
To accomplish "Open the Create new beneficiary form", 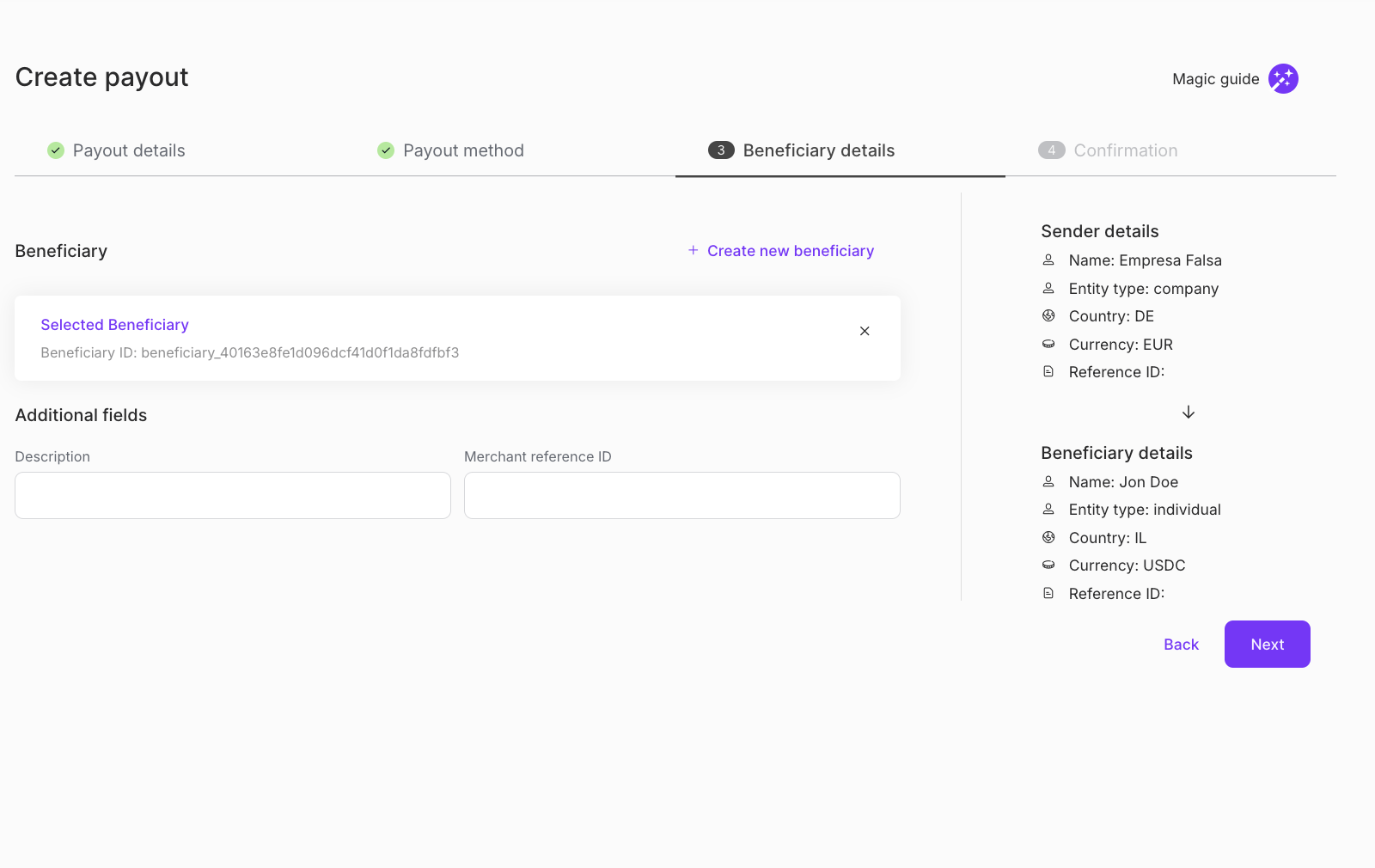I will click(x=790, y=250).
